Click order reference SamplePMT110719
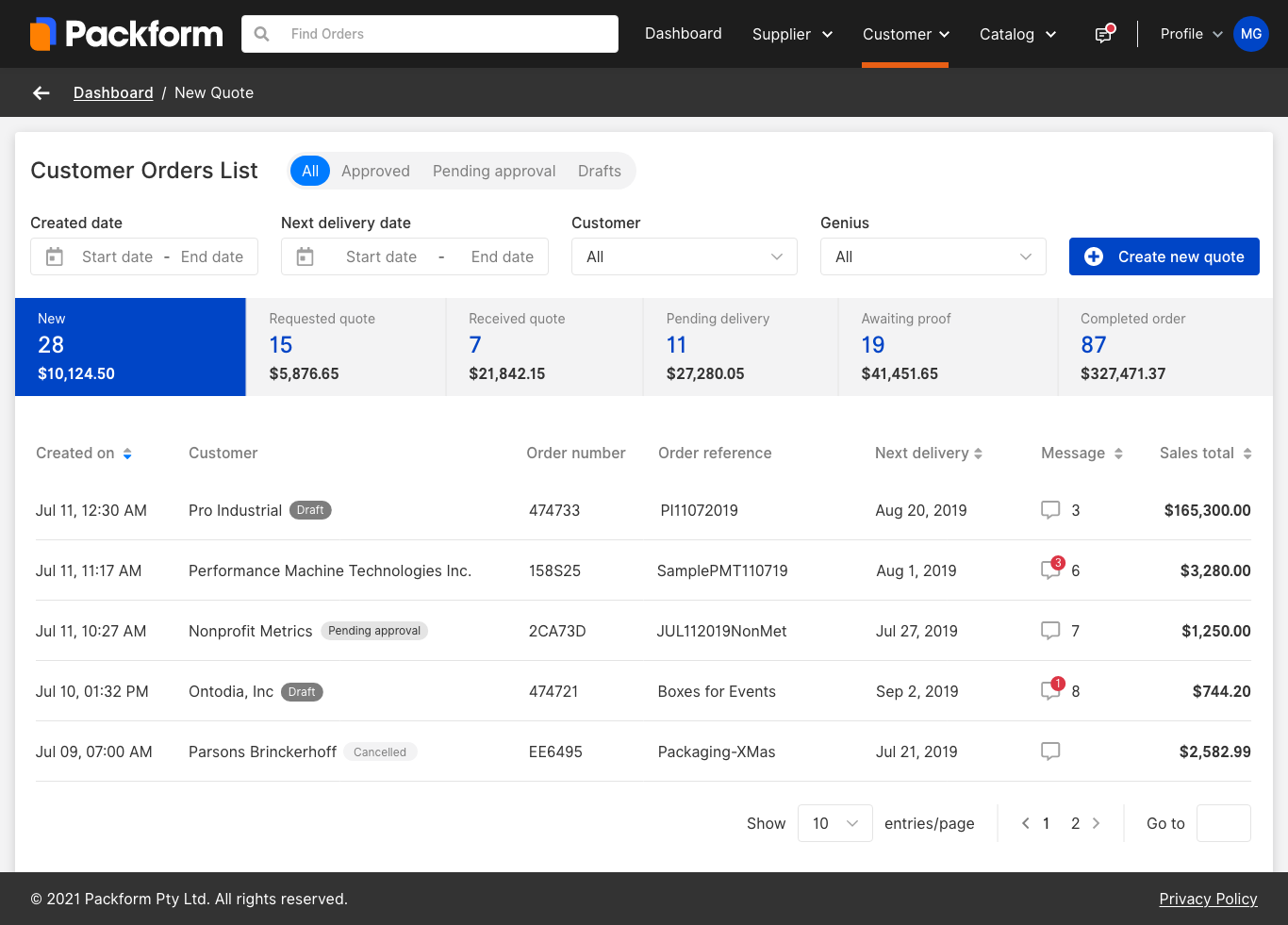1288x925 pixels. (x=722, y=570)
